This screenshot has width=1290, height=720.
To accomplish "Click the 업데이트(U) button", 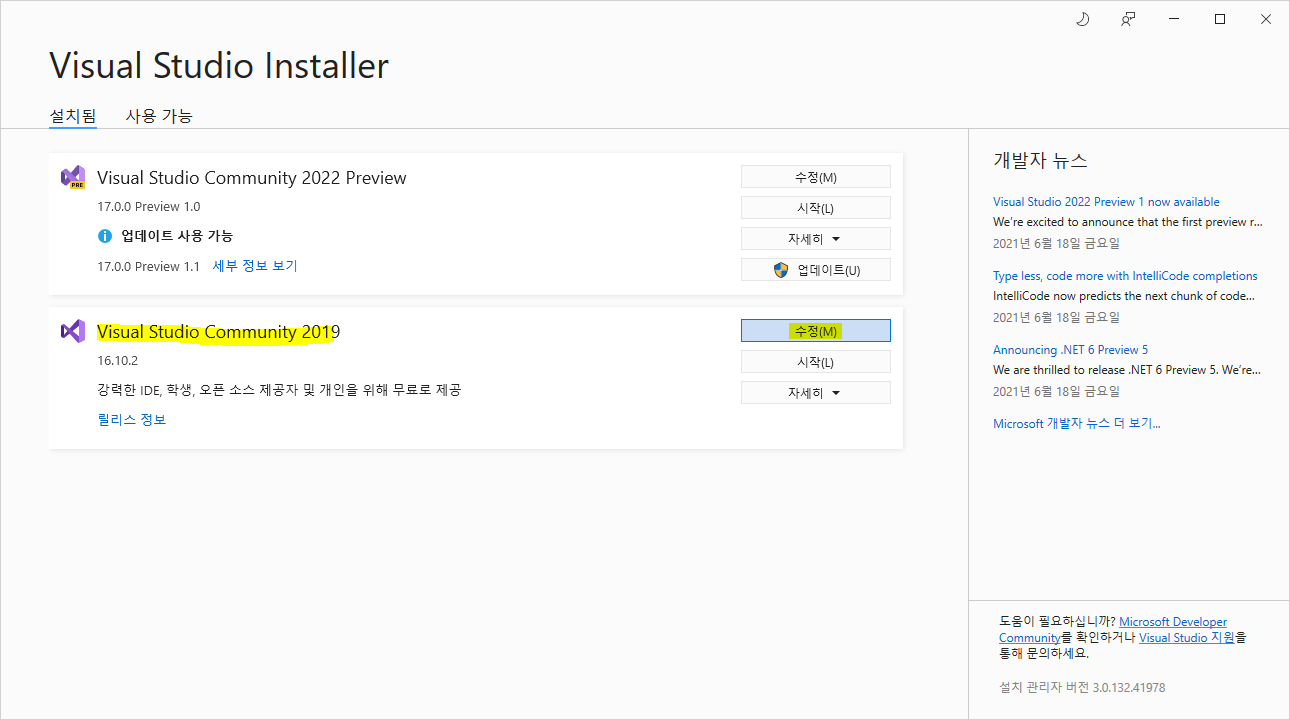I will point(815,270).
